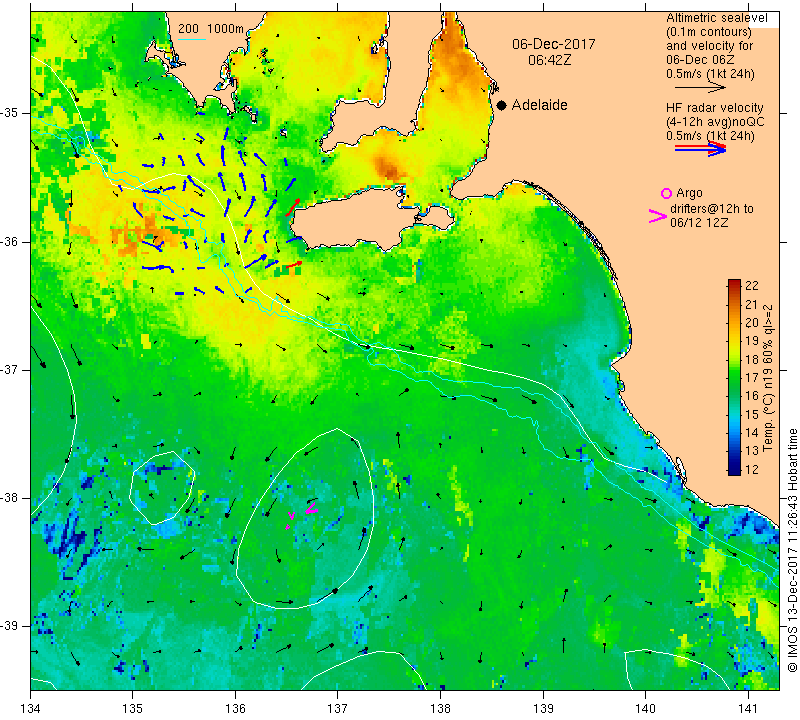
Task: Click the dark orange warm patch in Gulf St Vincent
Action: [x=388, y=167]
